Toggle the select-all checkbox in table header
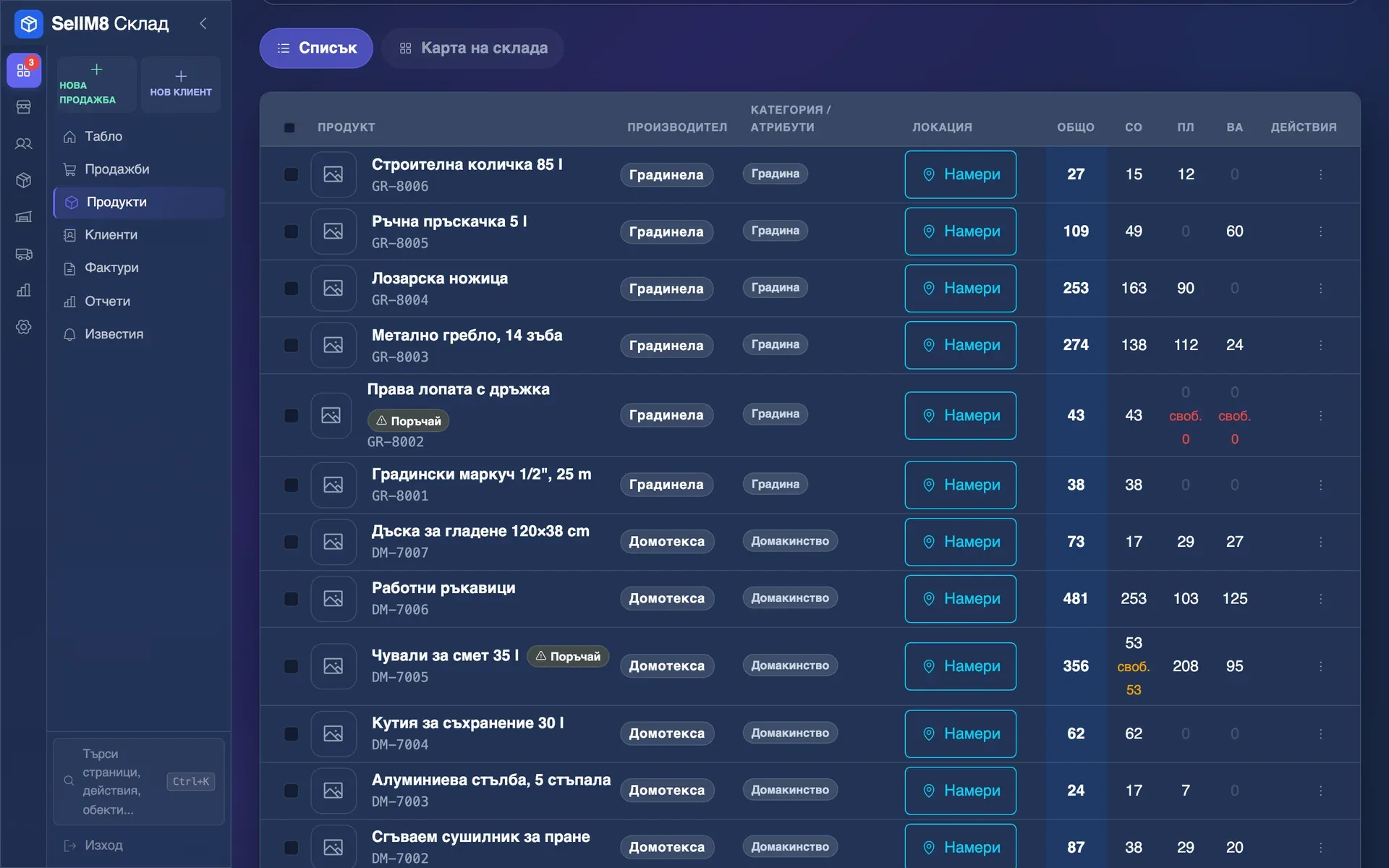Screen dimensions: 1389x868 coord(289,128)
